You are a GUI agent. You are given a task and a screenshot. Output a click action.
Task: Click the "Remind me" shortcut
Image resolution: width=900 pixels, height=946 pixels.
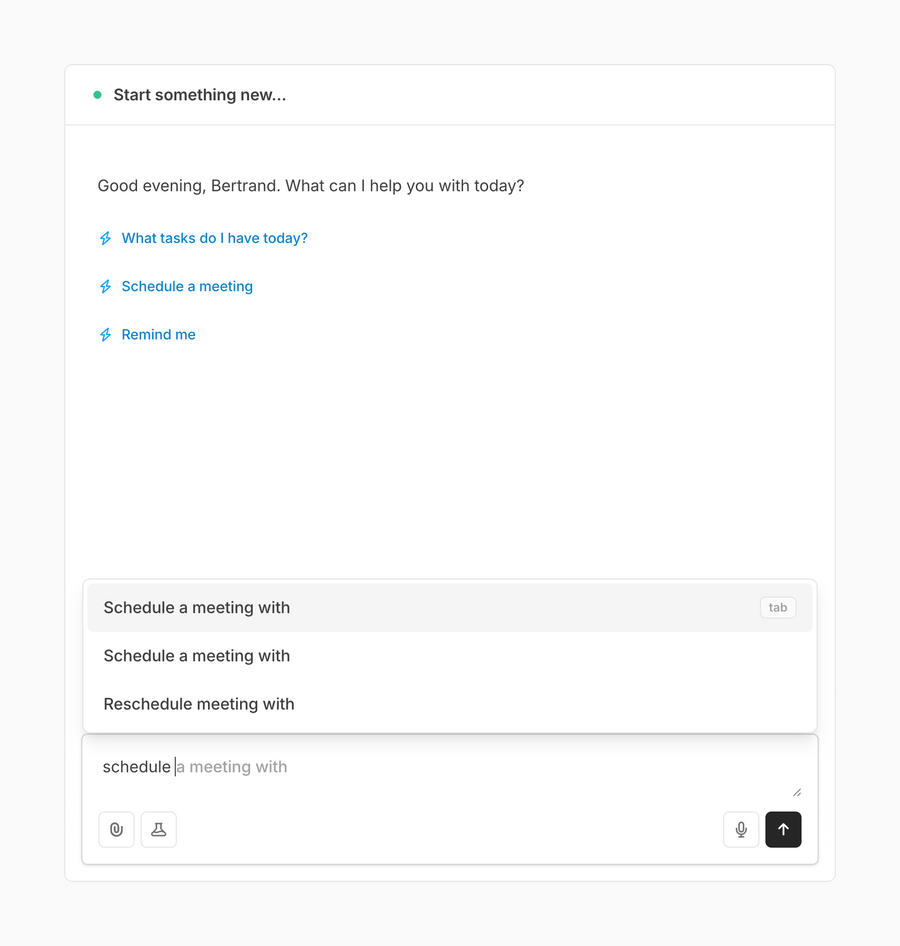click(x=157, y=334)
